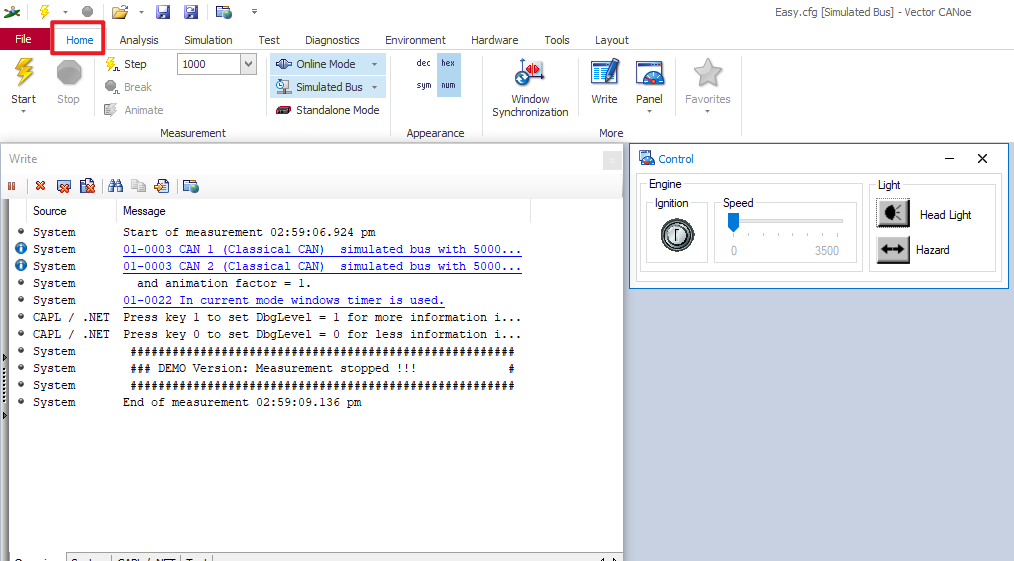Expand the arrow under the Start button
1014x561 pixels.
[x=23, y=112]
